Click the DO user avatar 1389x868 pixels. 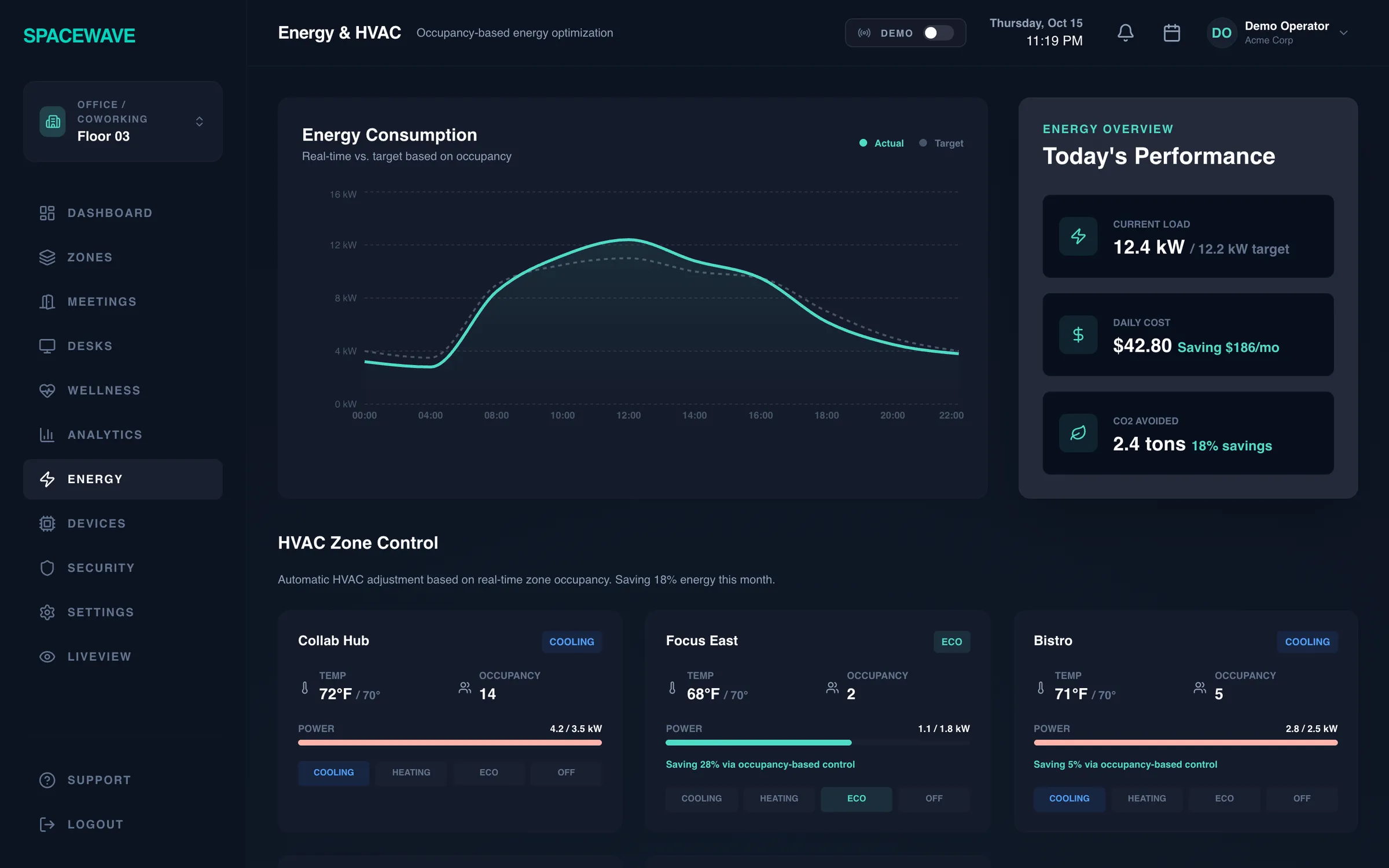tap(1222, 33)
